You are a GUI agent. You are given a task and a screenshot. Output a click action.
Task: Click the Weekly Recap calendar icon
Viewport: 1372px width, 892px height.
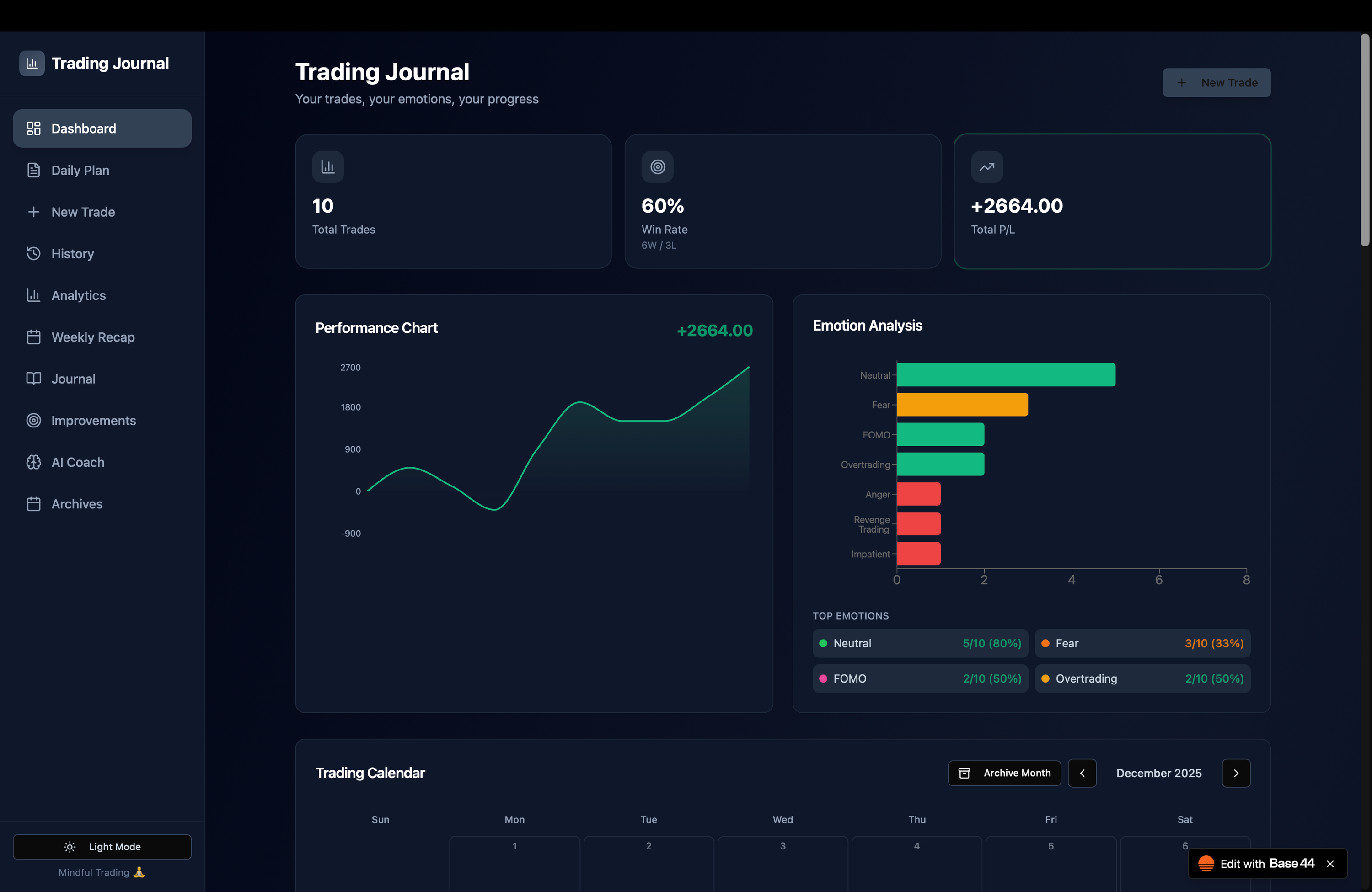point(33,337)
